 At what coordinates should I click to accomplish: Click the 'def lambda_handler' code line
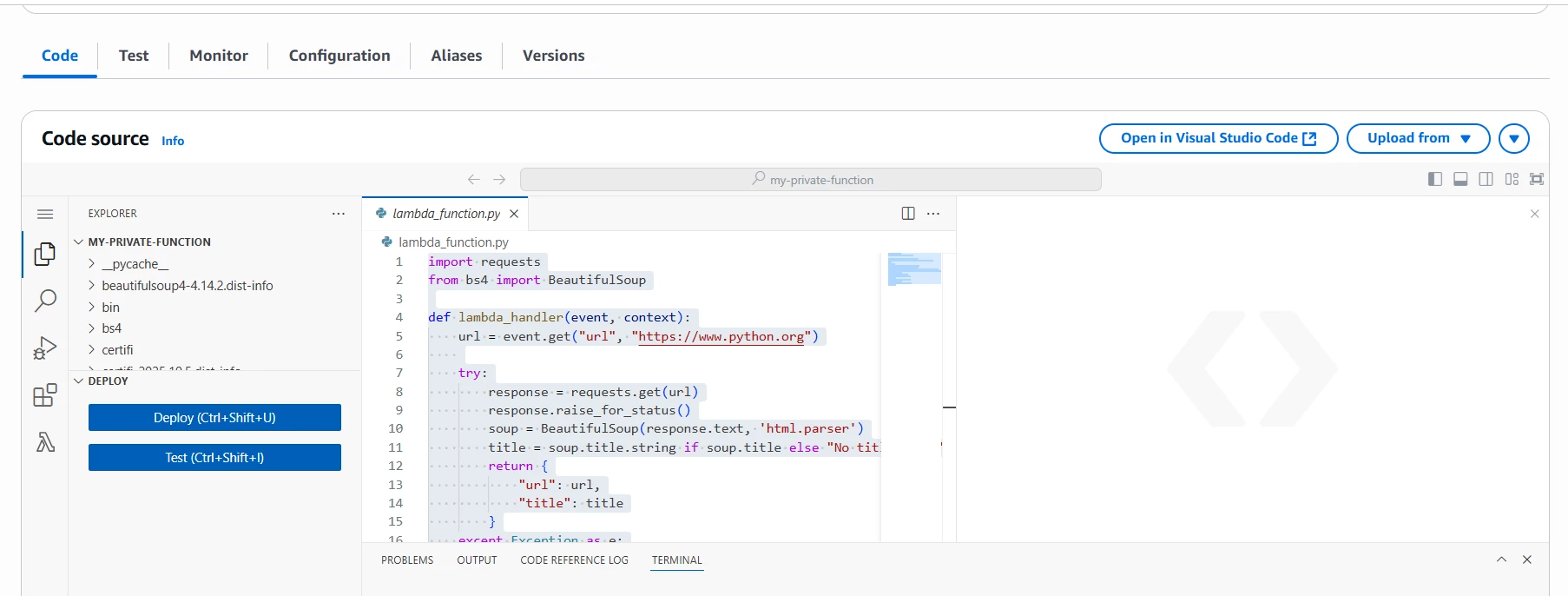point(559,318)
